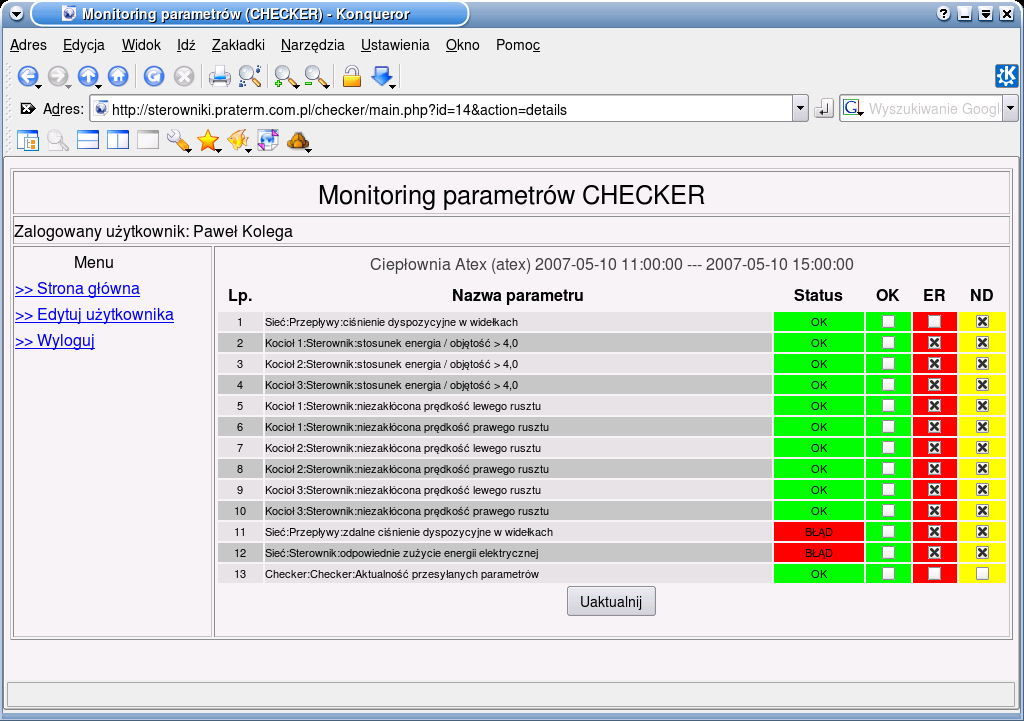1024x721 pixels.
Task: Zoom out with the minus magnifier icon
Action: coord(316,77)
